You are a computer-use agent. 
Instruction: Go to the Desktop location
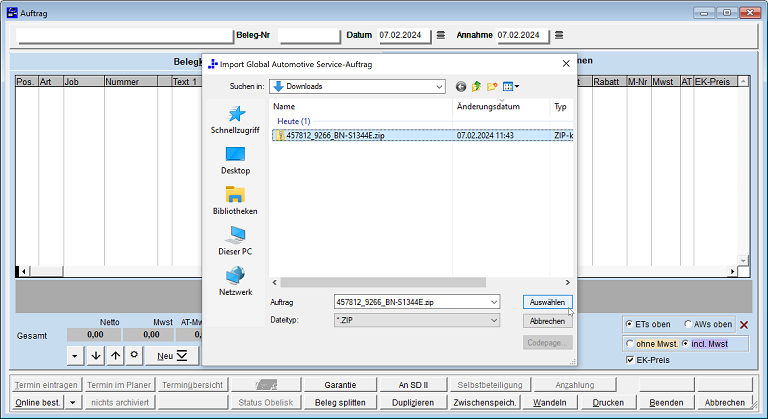pyautogui.click(x=235, y=160)
